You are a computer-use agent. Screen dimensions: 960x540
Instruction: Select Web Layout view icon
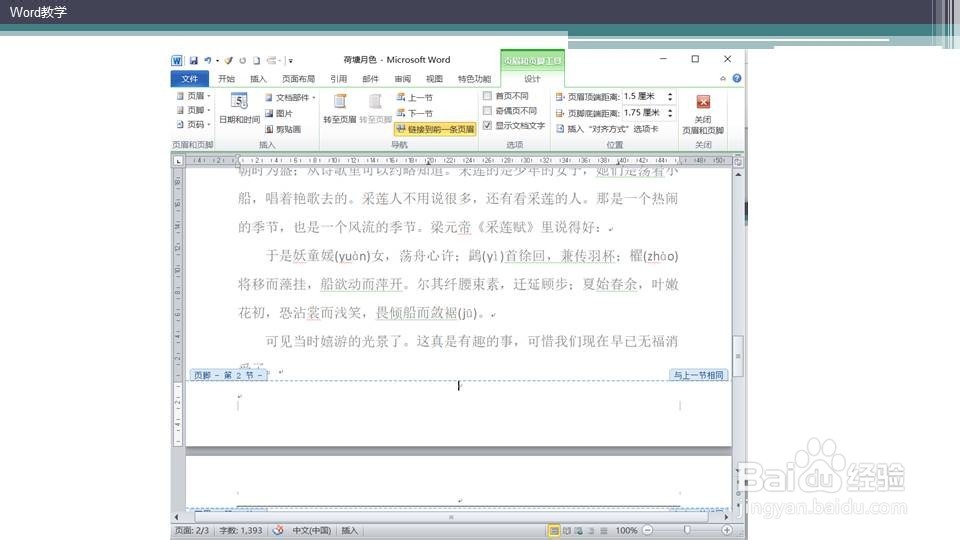pyautogui.click(x=579, y=531)
